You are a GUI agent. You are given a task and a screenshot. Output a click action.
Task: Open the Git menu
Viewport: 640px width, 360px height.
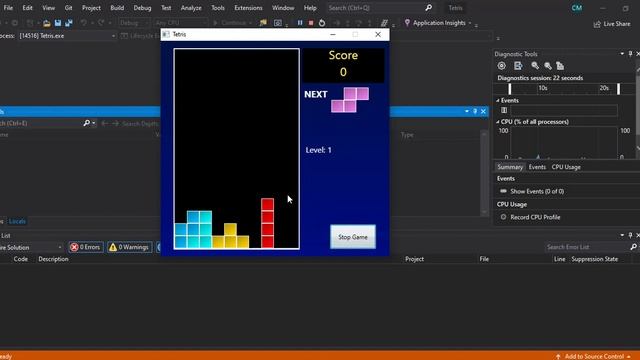point(68,8)
